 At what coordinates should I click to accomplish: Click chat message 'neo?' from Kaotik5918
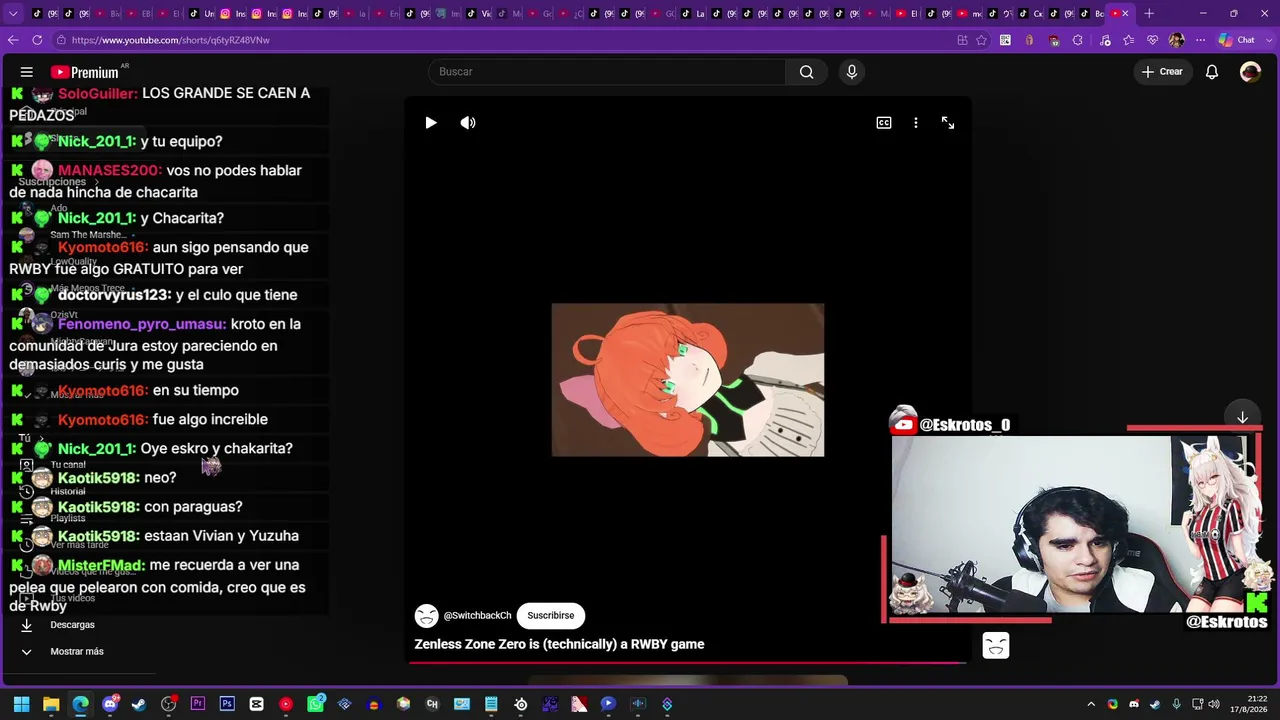pos(160,478)
